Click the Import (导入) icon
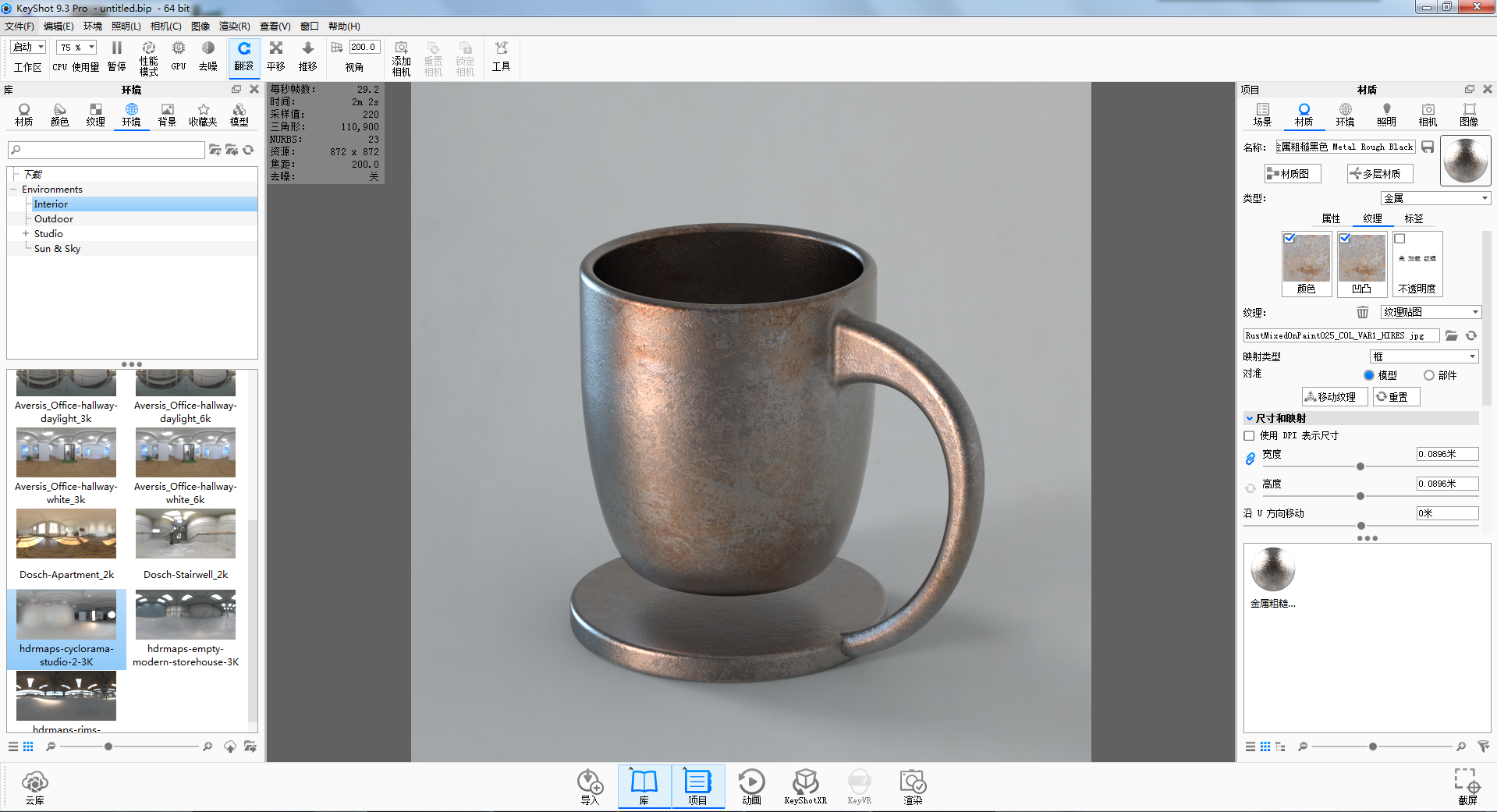1497x812 pixels. (590, 787)
